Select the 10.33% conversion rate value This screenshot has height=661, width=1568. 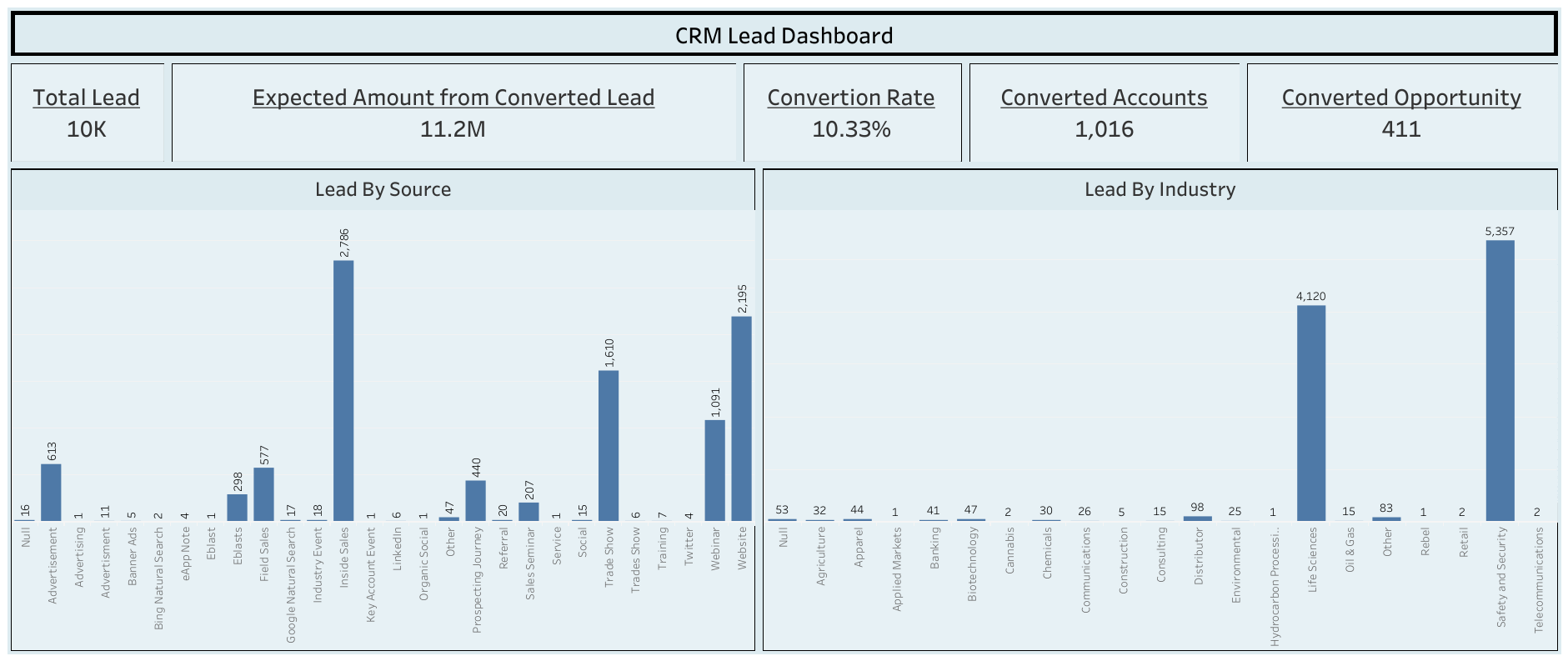(x=851, y=129)
